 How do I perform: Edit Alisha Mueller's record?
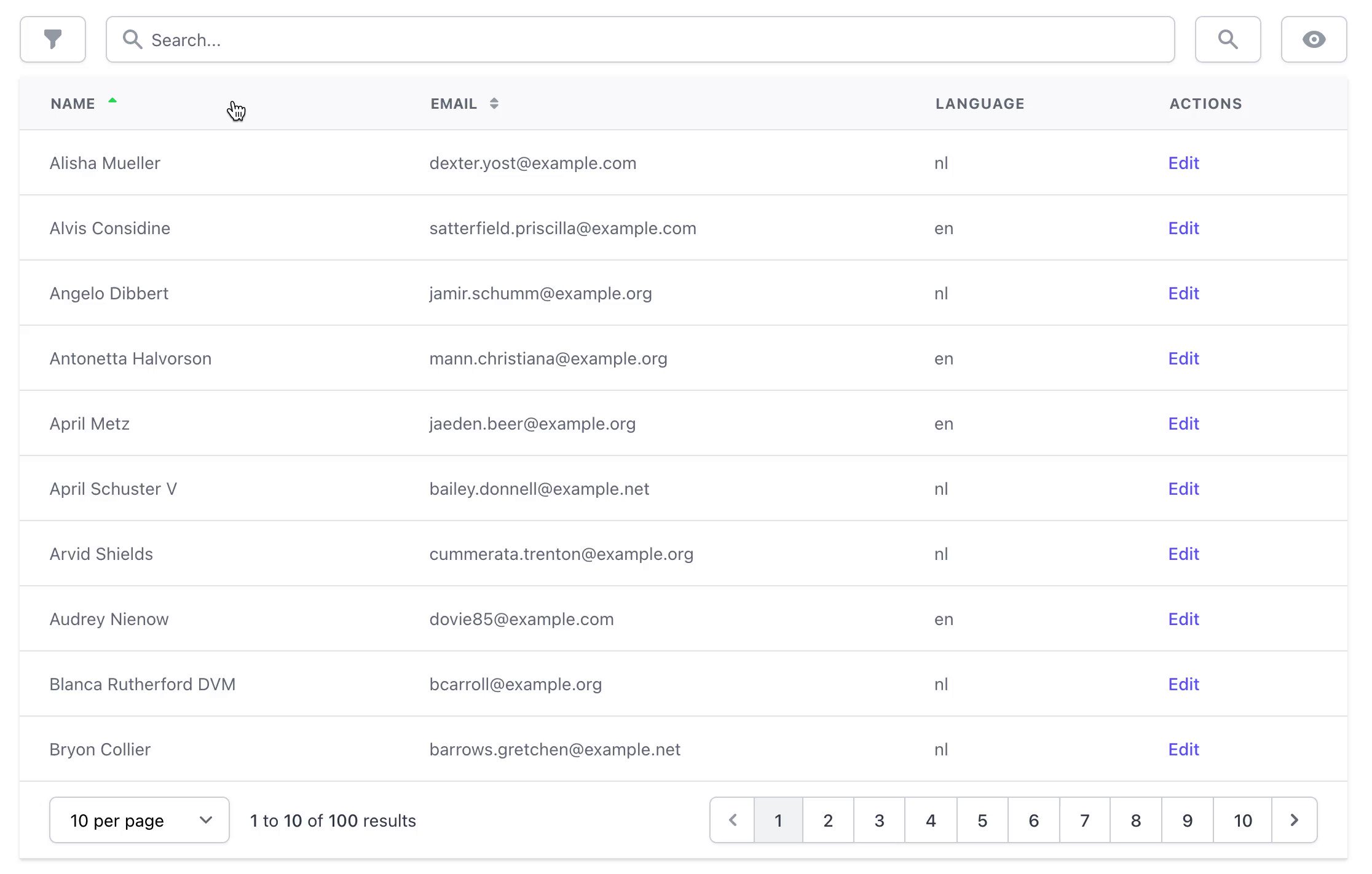(1183, 163)
